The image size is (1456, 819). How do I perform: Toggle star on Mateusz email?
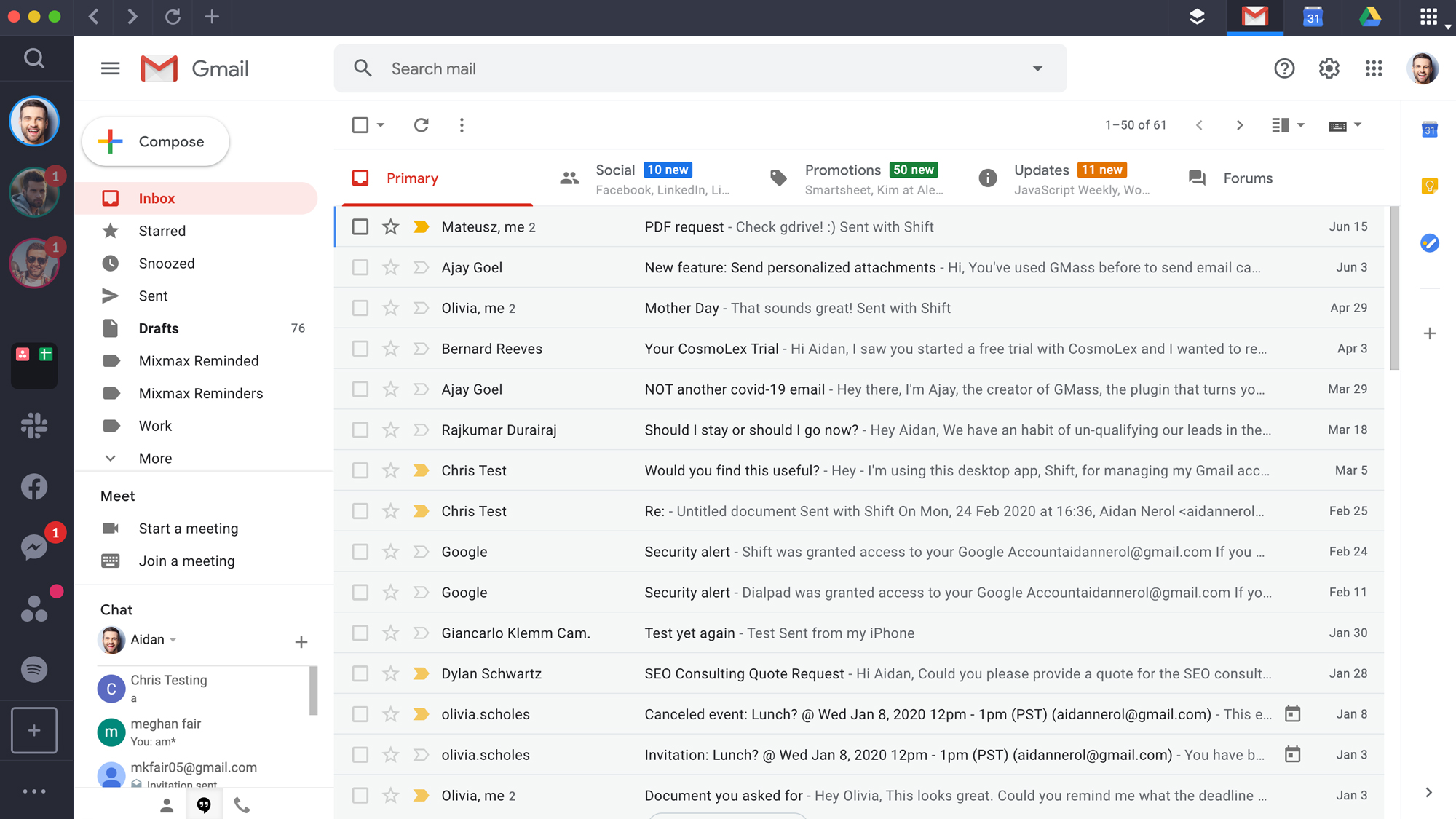[389, 226]
